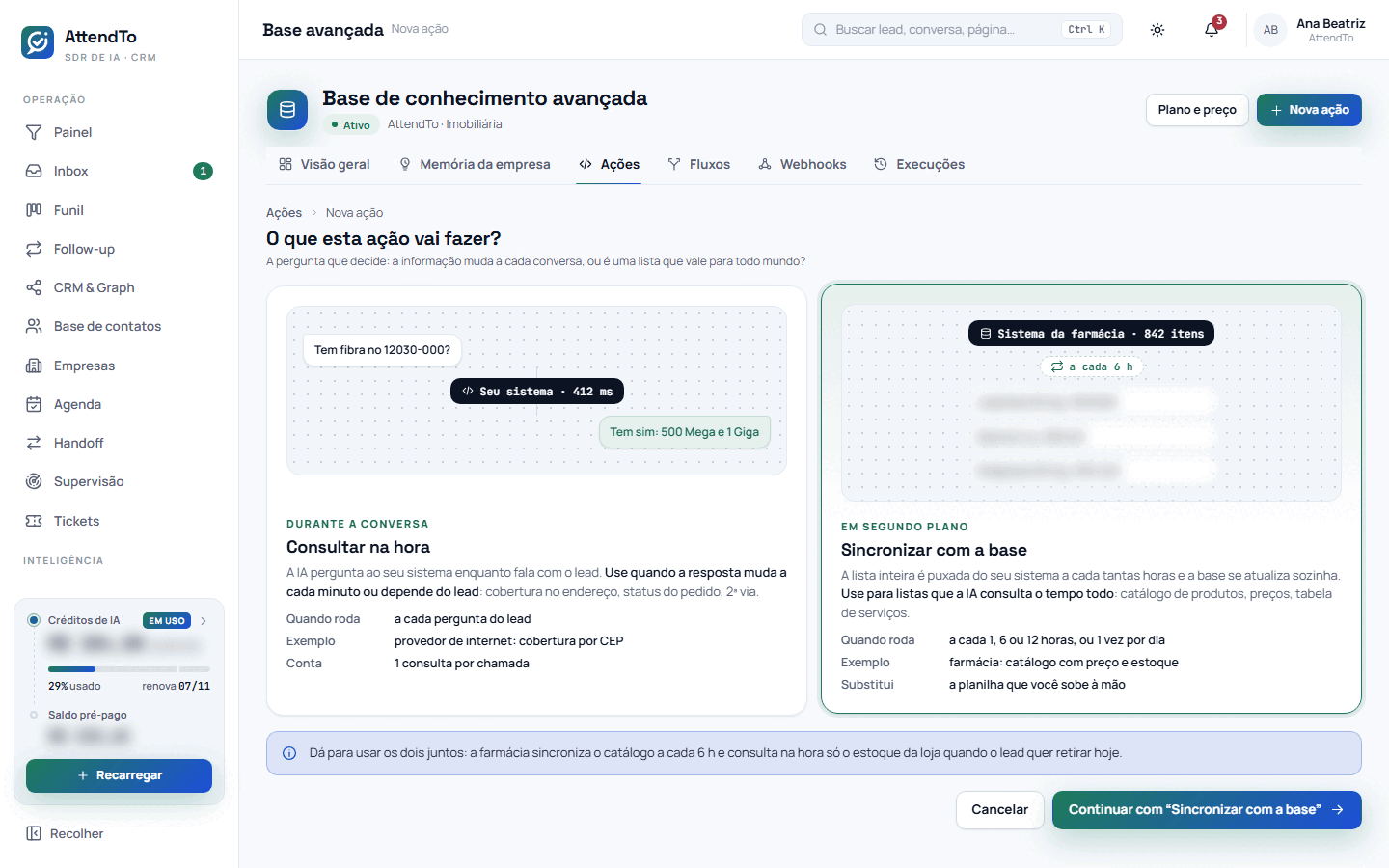The image size is (1389, 868).
Task: Expand the Créditos de IA chevron
Action: (x=204, y=621)
